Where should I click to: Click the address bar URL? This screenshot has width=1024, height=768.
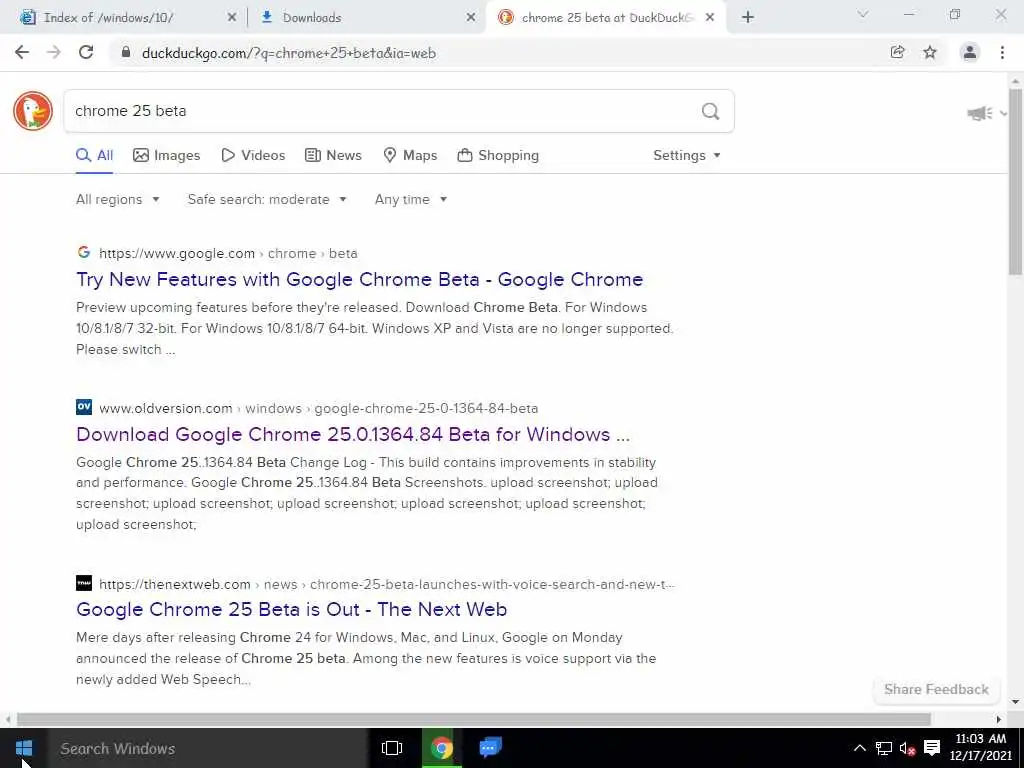point(289,54)
